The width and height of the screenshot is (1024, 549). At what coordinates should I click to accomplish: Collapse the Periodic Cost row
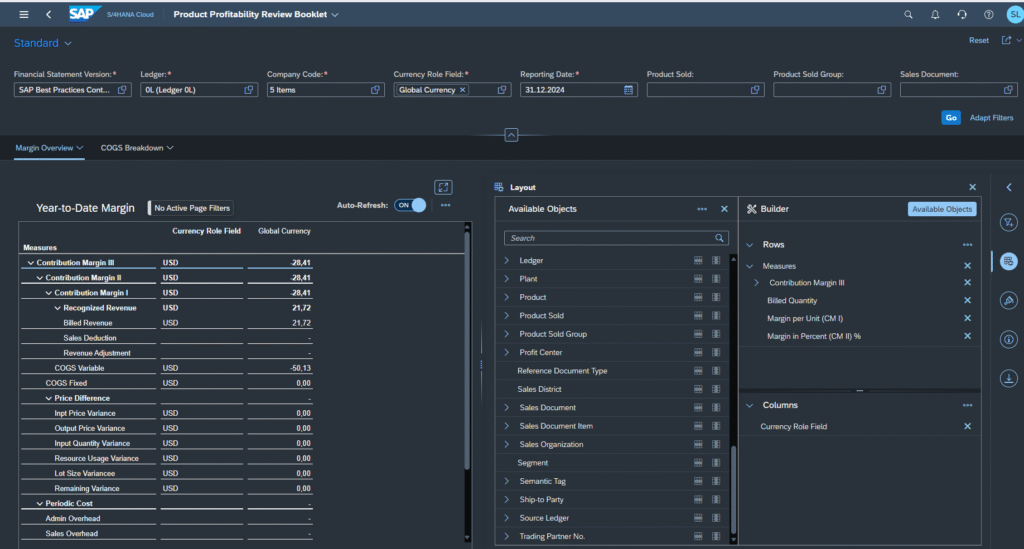[39, 504]
